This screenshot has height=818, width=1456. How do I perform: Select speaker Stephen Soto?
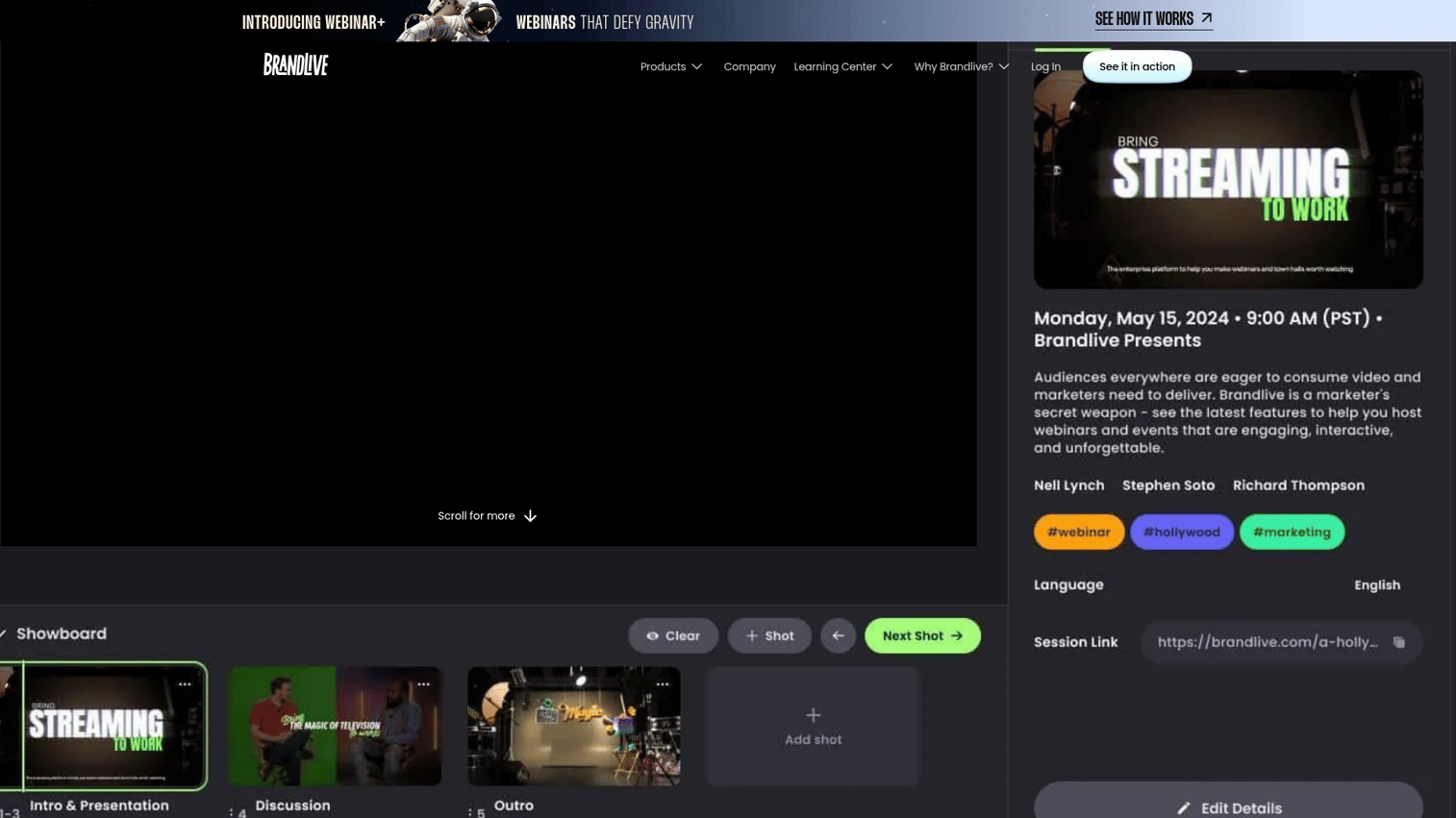pos(1168,485)
